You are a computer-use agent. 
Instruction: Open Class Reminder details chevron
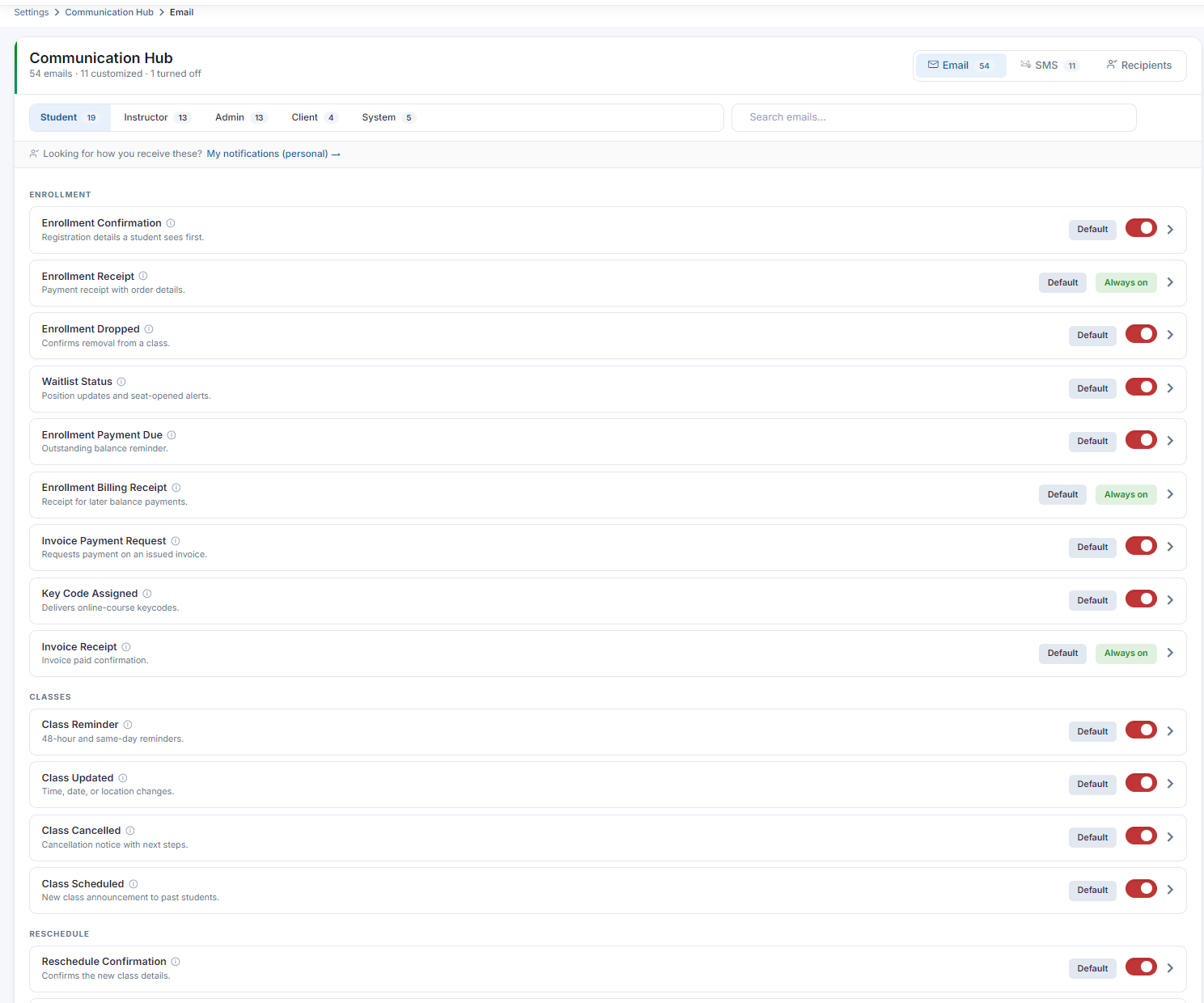(1170, 731)
